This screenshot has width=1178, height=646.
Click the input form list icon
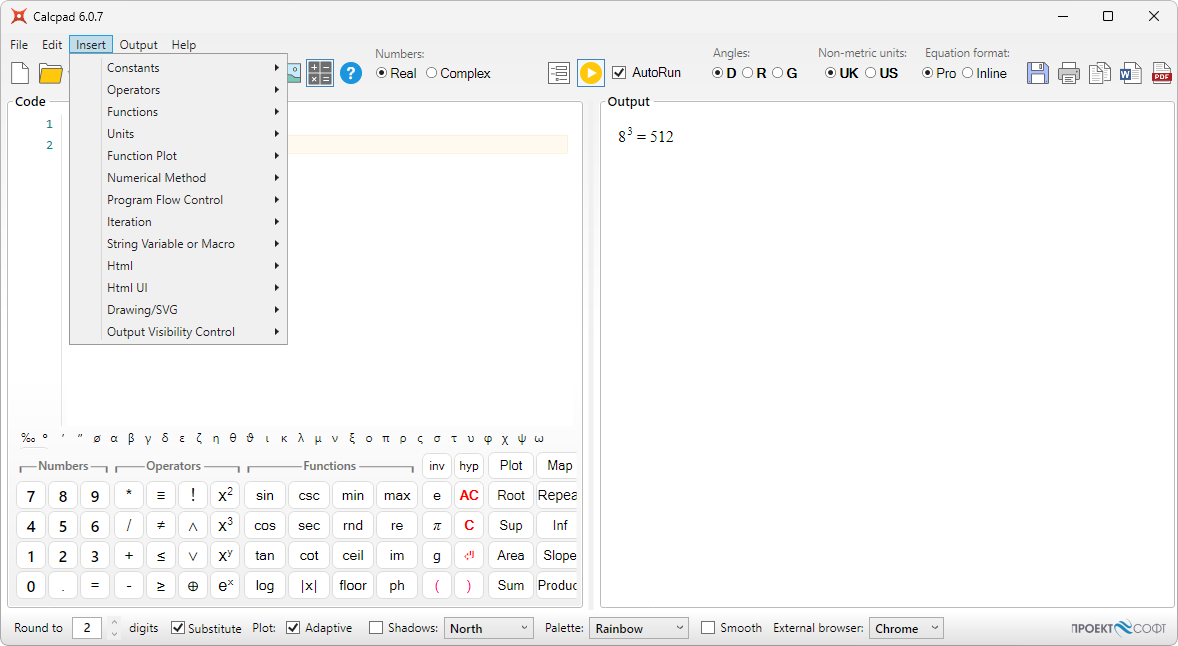(559, 73)
